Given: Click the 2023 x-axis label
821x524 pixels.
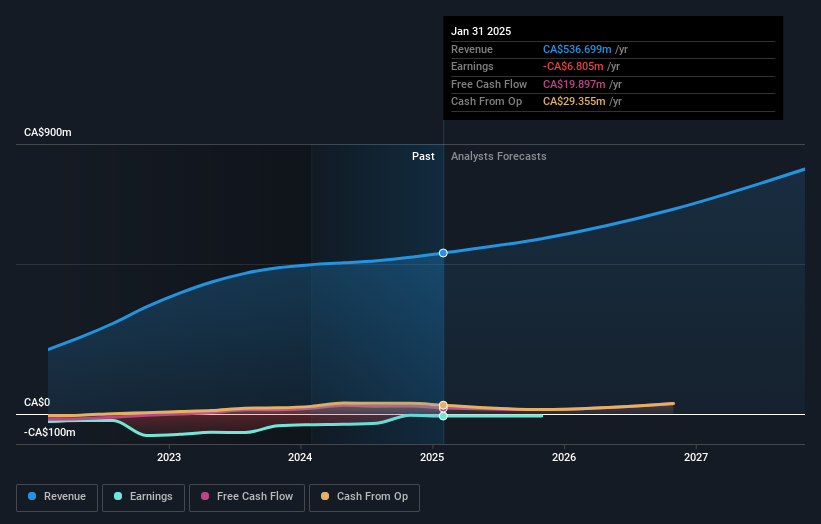Looking at the screenshot, I should click(169, 458).
